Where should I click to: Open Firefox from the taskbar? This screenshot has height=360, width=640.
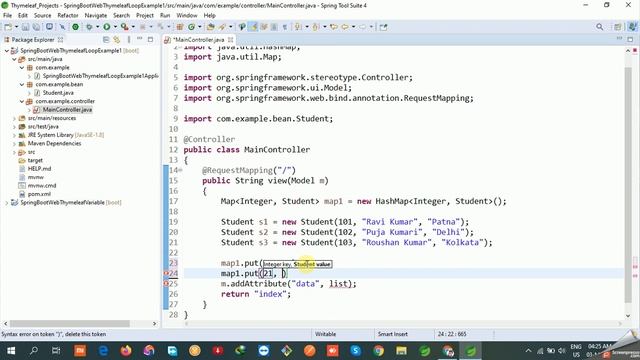pyautogui.click(x=126, y=351)
